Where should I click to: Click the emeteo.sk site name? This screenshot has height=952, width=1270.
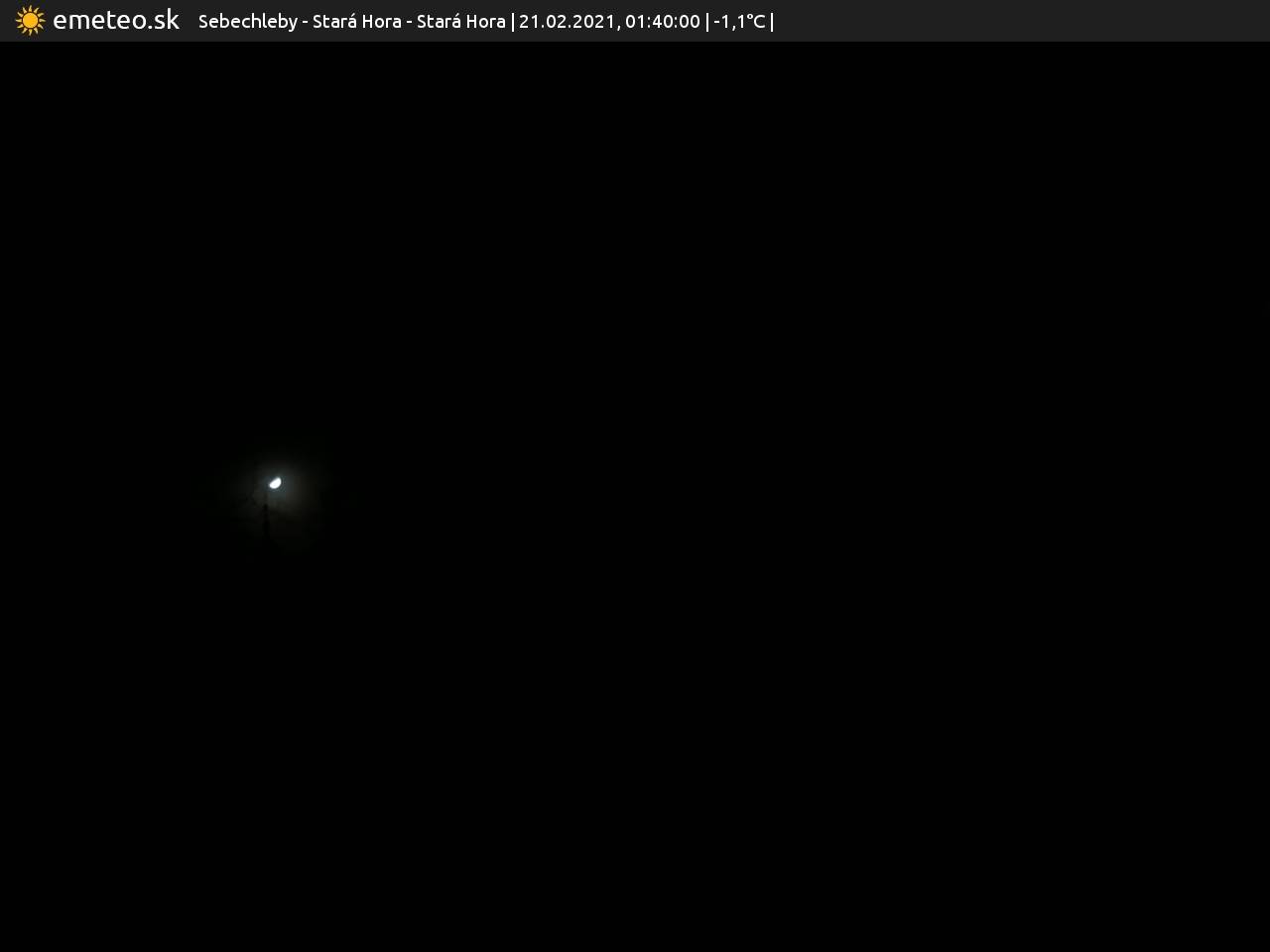tap(116, 21)
